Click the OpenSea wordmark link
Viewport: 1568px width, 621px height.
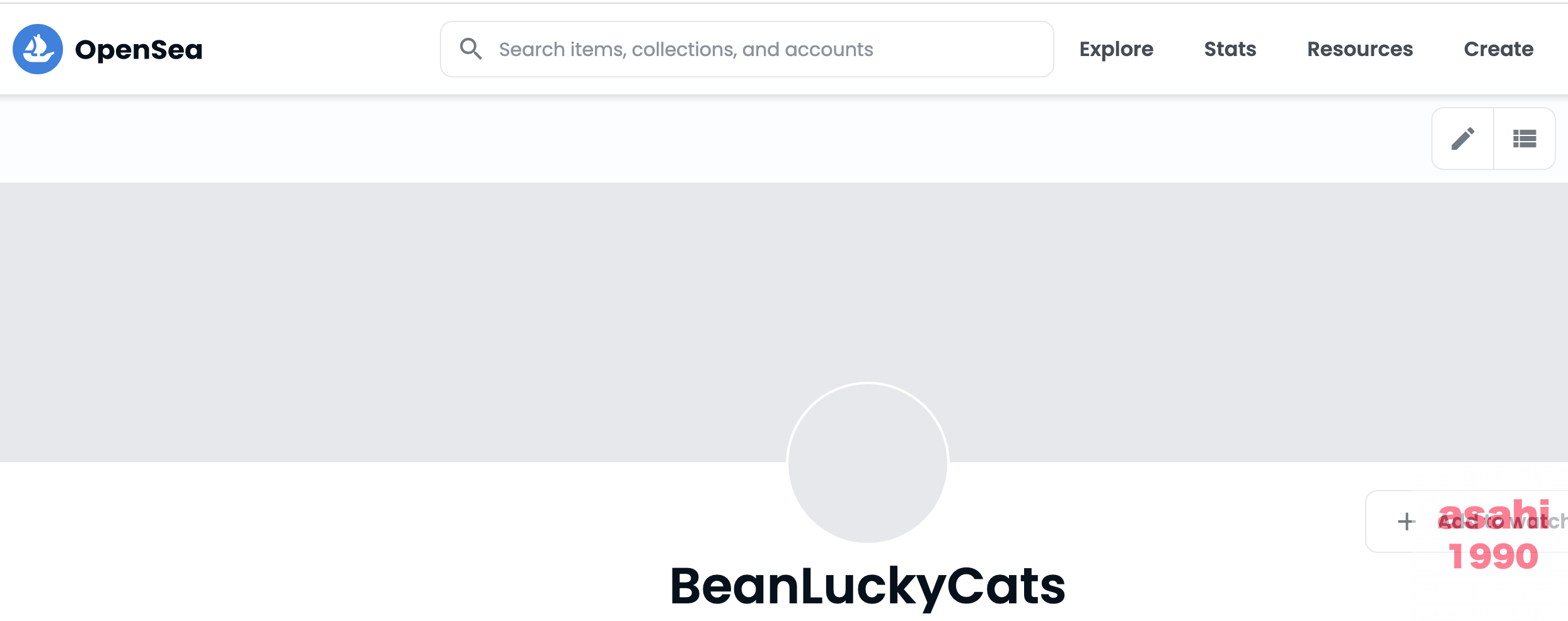[x=139, y=50]
